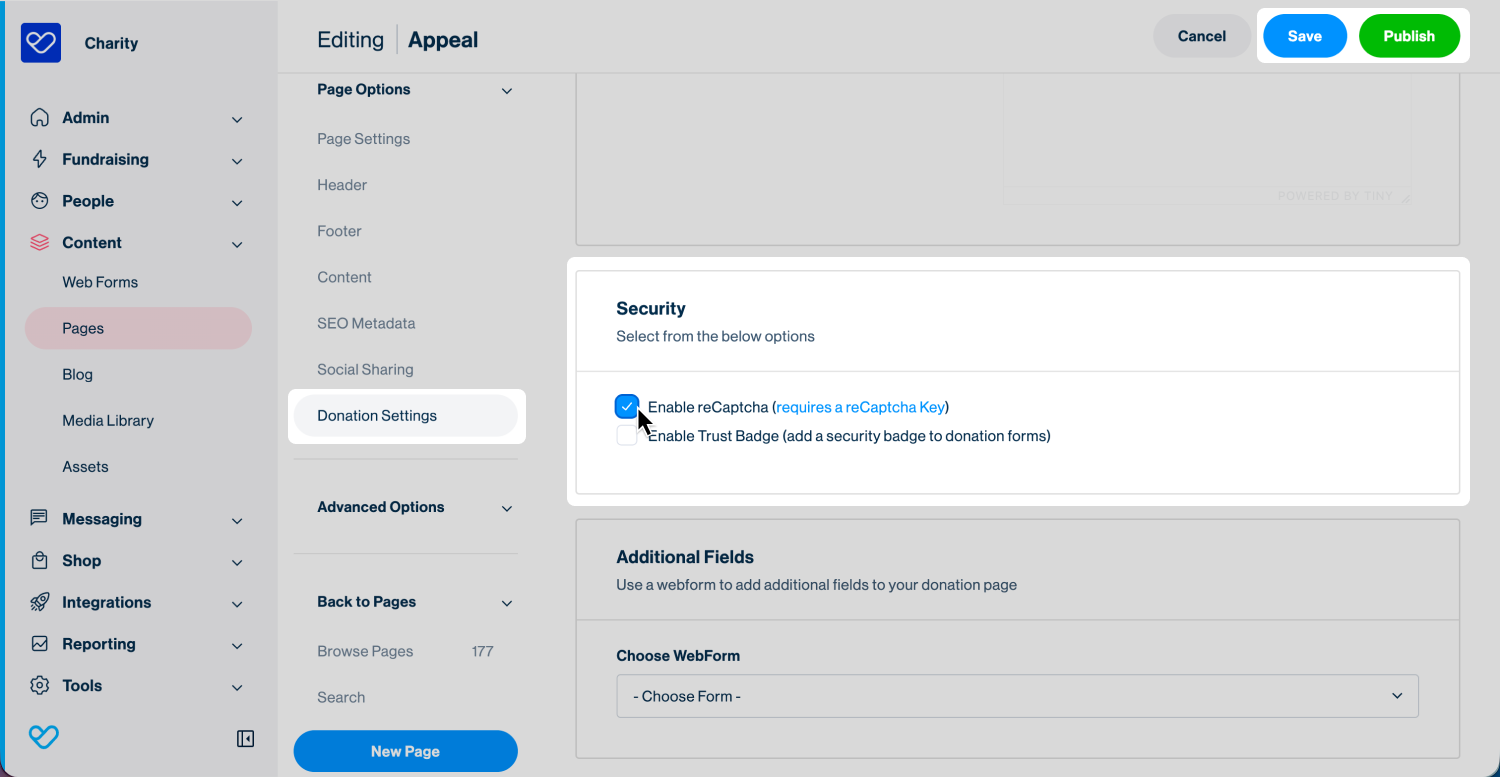This screenshot has height=777, width=1500.
Task: Collapse the Page Options section
Action: (507, 90)
